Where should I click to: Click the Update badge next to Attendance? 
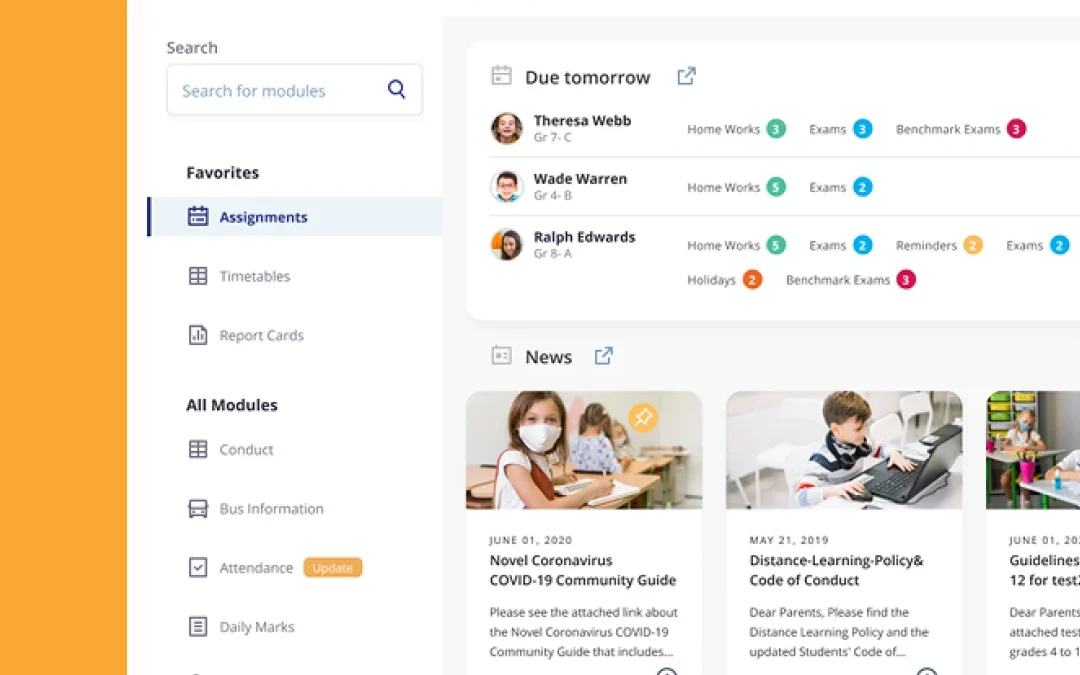click(333, 568)
